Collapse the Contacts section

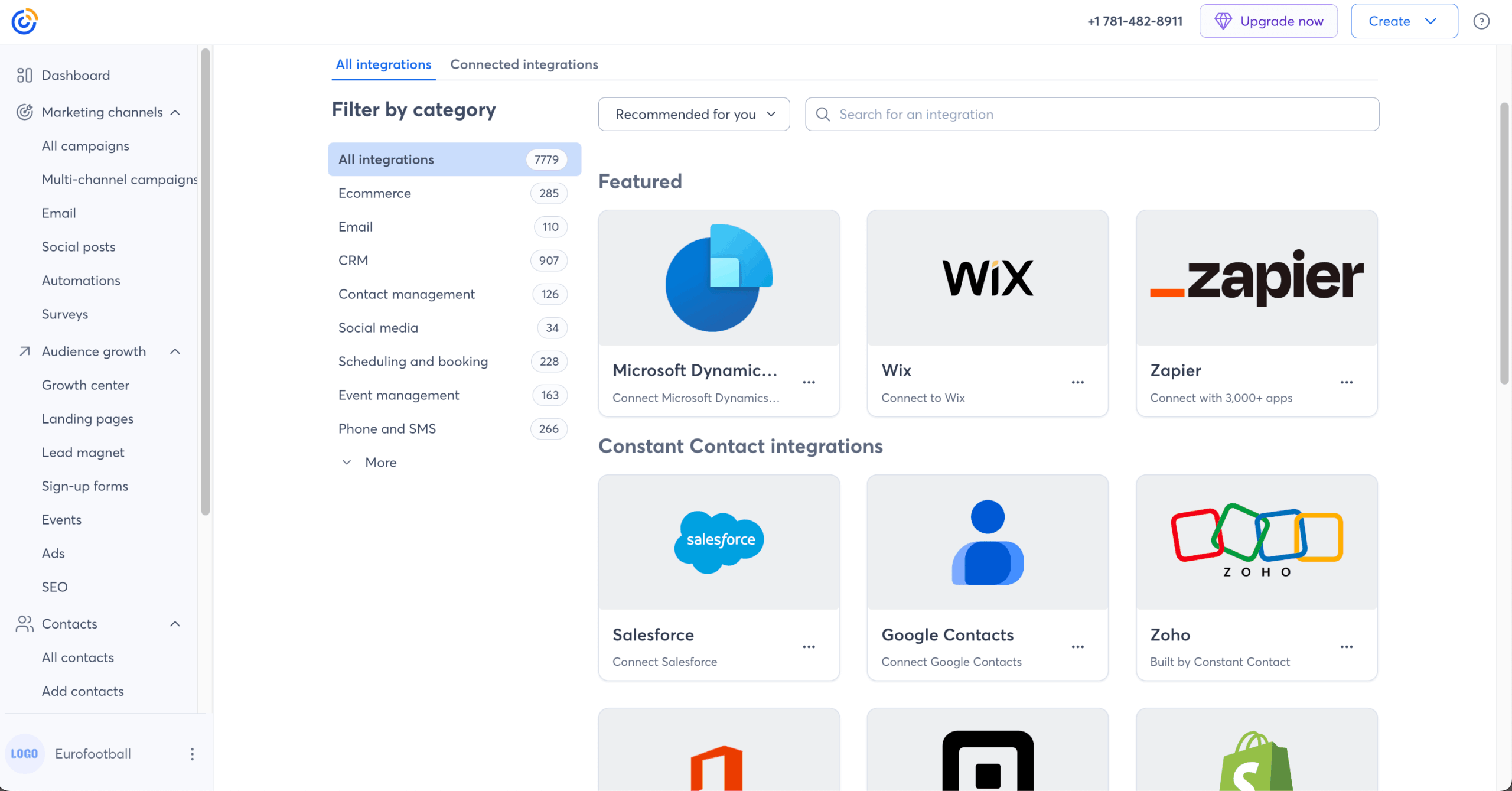[x=175, y=624]
